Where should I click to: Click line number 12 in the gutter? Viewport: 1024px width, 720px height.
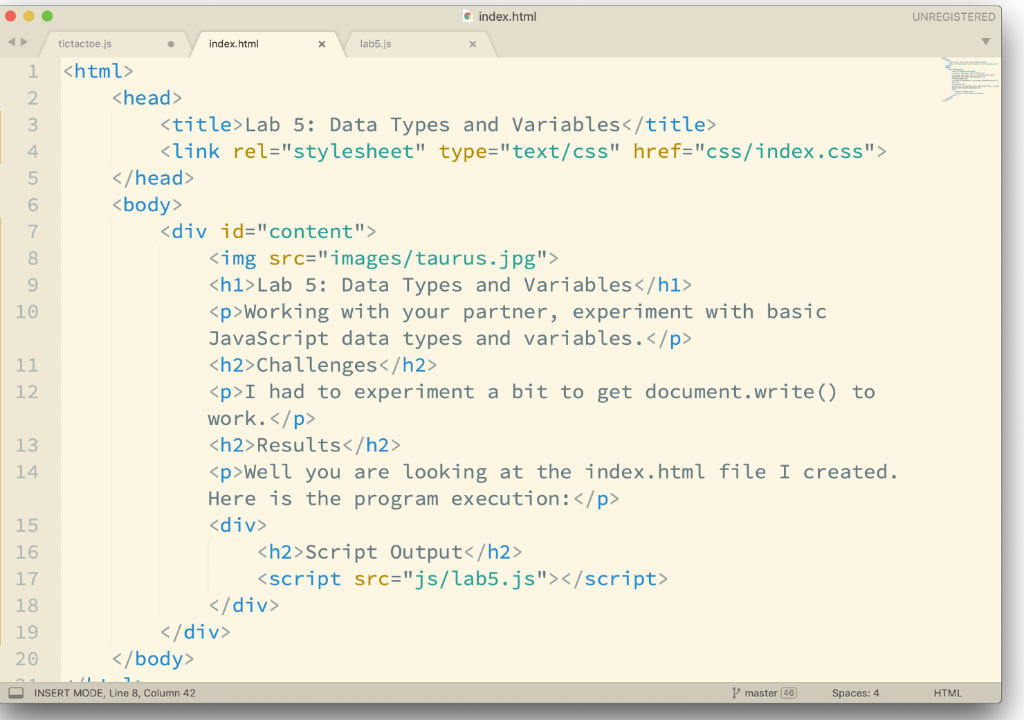pyautogui.click(x=27, y=391)
